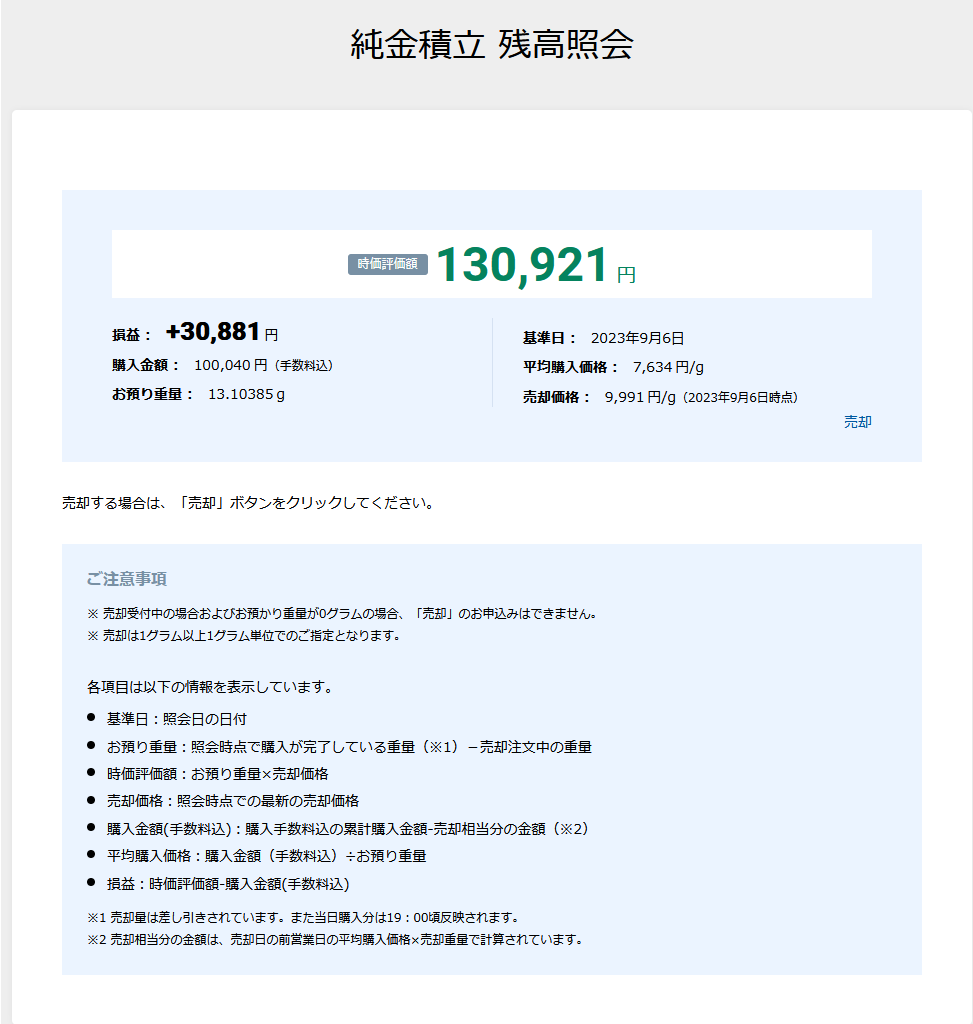
Task: Click the 購入金額 100,040 円 value
Action: pyautogui.click(x=230, y=365)
